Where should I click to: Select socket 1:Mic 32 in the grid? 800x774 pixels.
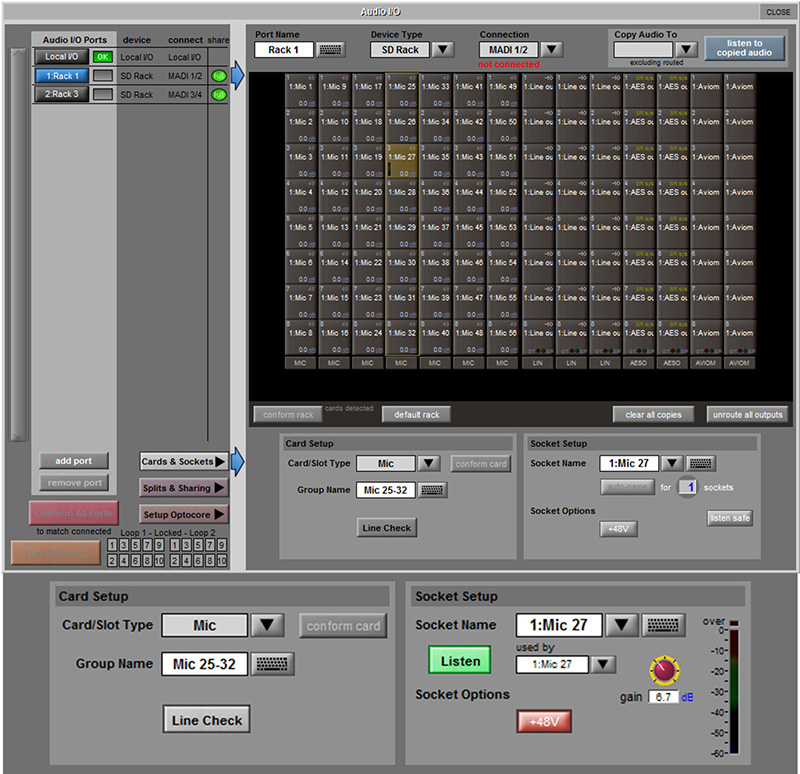click(x=402, y=337)
